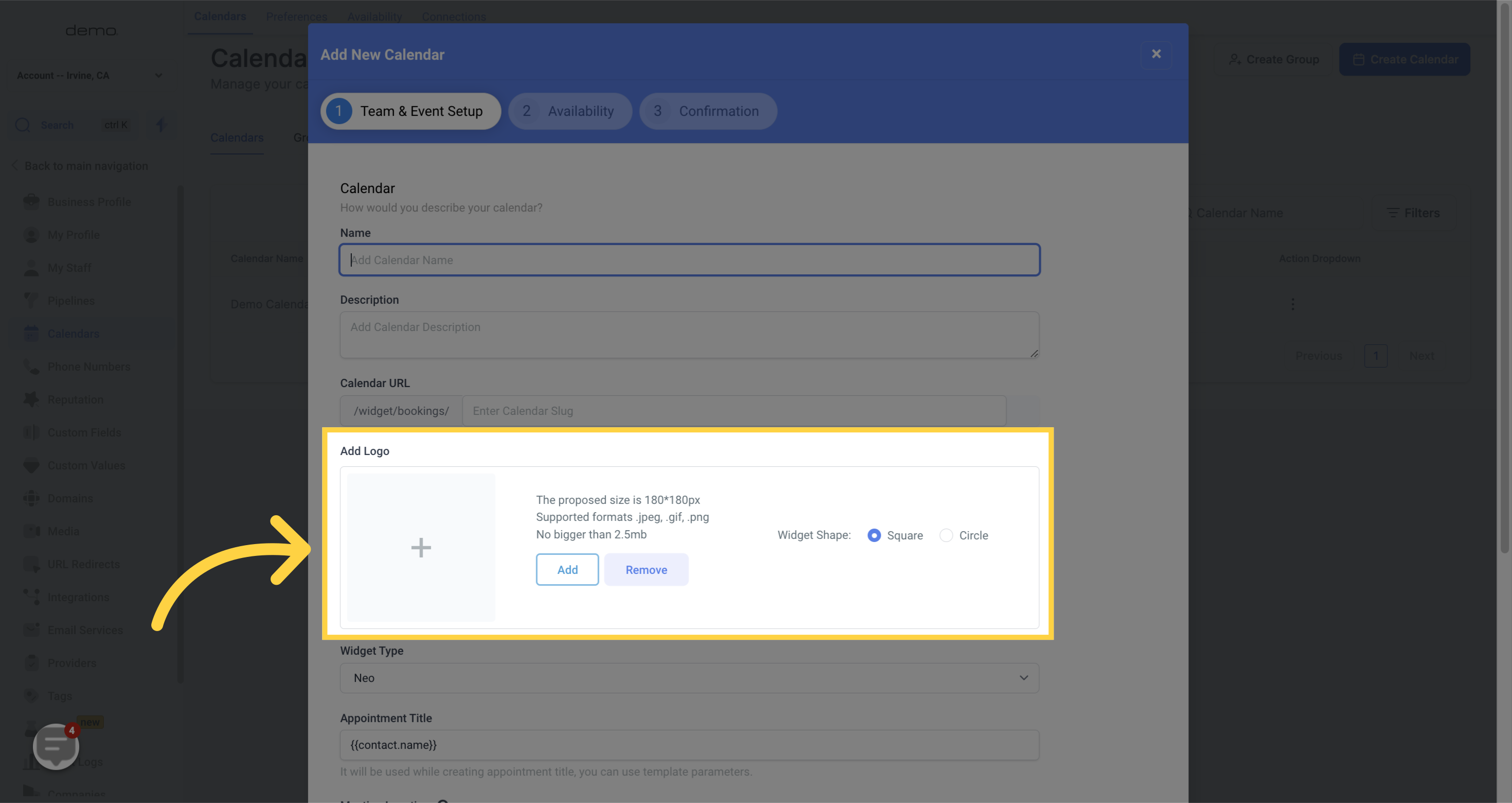Click the Create Calendar button
The image size is (1512, 803).
(x=1404, y=59)
